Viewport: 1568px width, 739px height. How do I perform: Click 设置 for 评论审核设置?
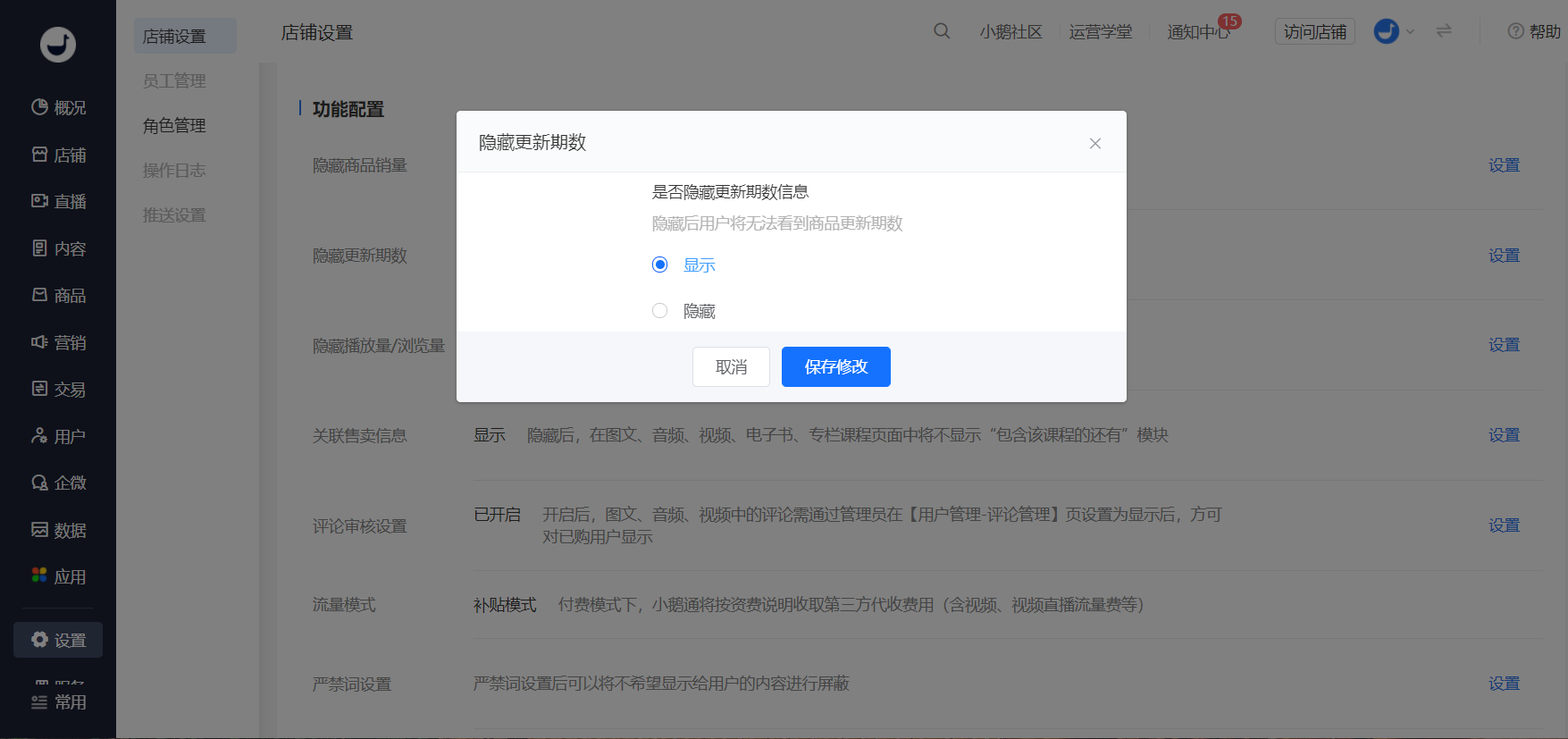tap(1504, 525)
